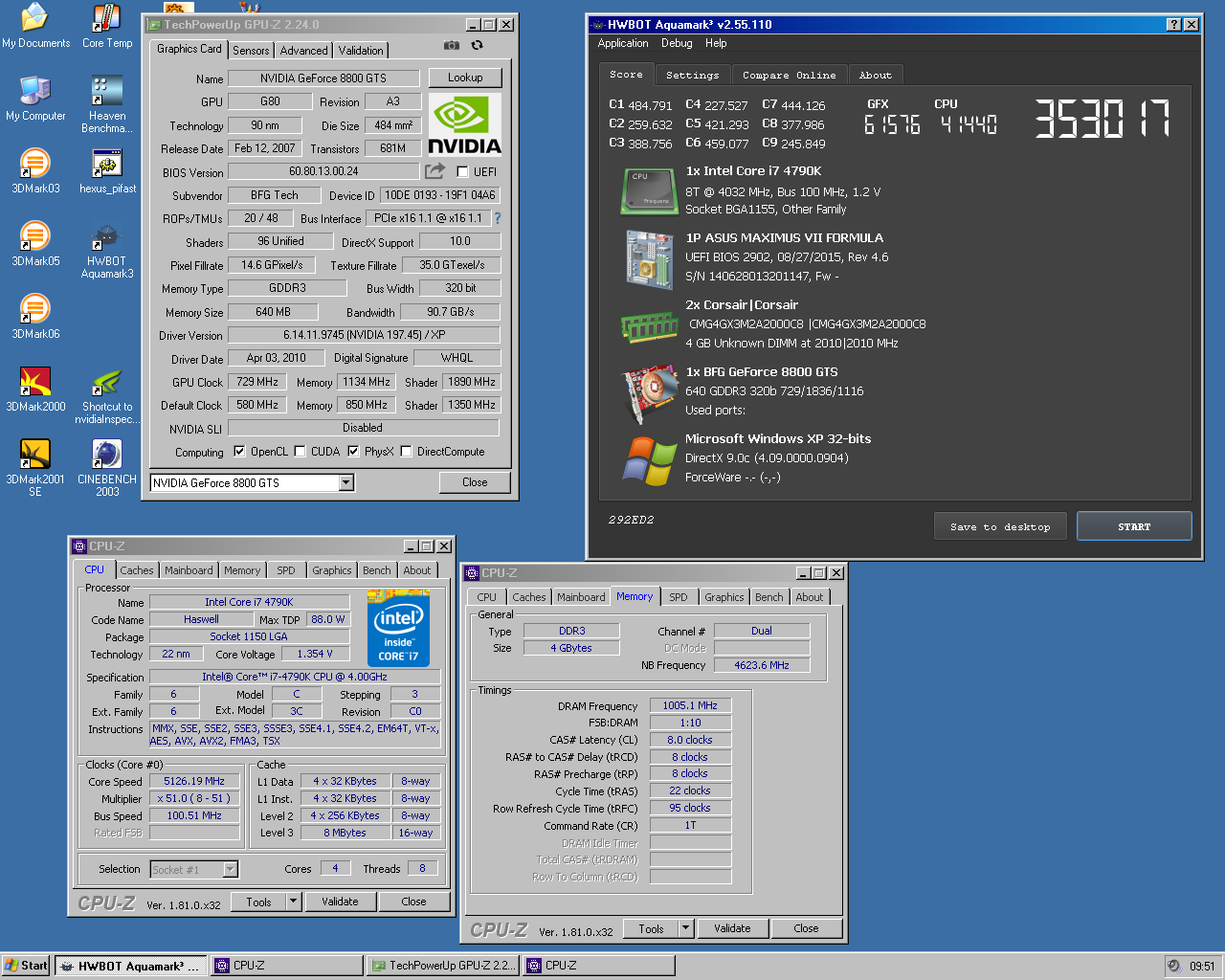
Task: Switch to Compare Online tab
Action: [789, 76]
